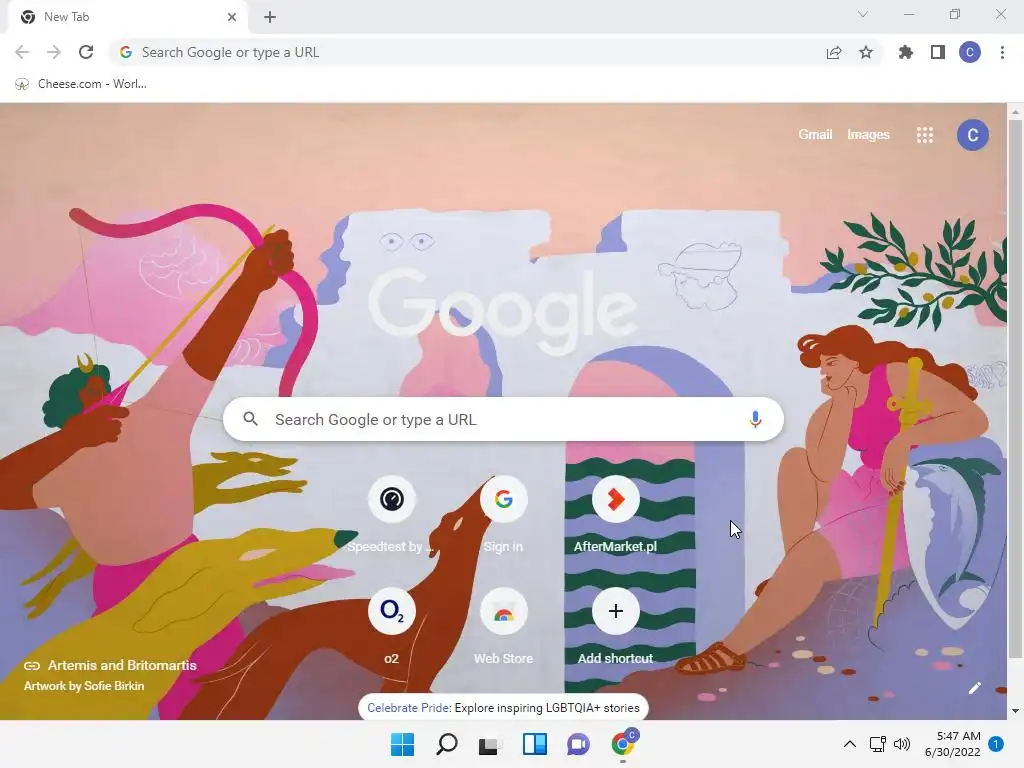The image size is (1024, 768).
Task: Open Widgets from the taskbar
Action: click(x=535, y=744)
